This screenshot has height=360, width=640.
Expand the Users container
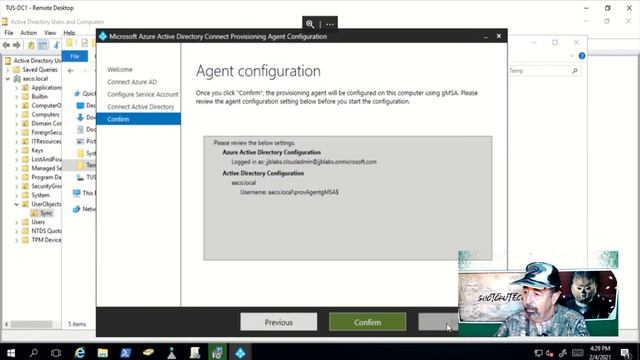point(16,222)
